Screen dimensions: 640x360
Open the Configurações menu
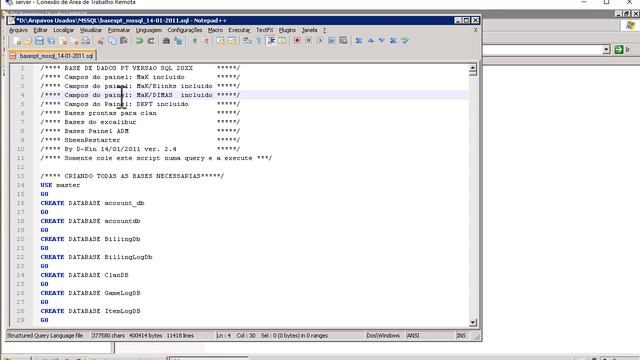(x=185, y=30)
